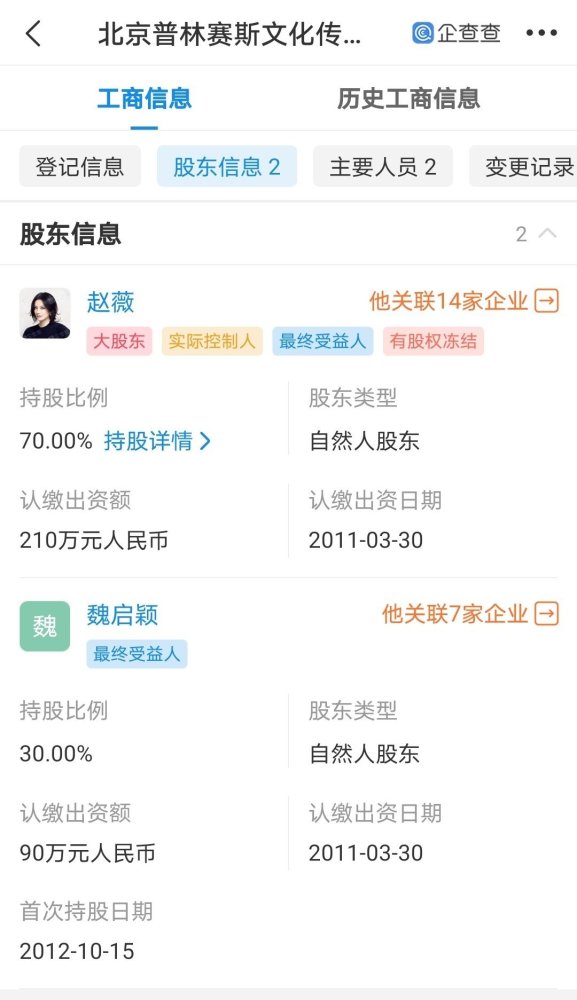Tap the 实际控制人 tag
Screen dimensions: 577x1000
(x=212, y=340)
